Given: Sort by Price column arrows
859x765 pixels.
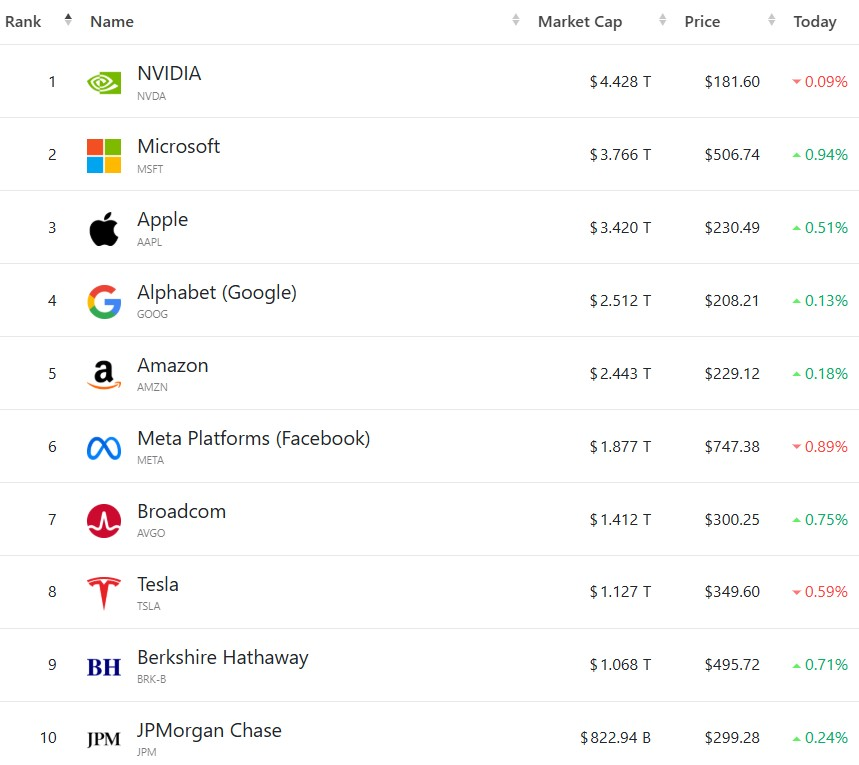Looking at the screenshot, I should click(771, 20).
